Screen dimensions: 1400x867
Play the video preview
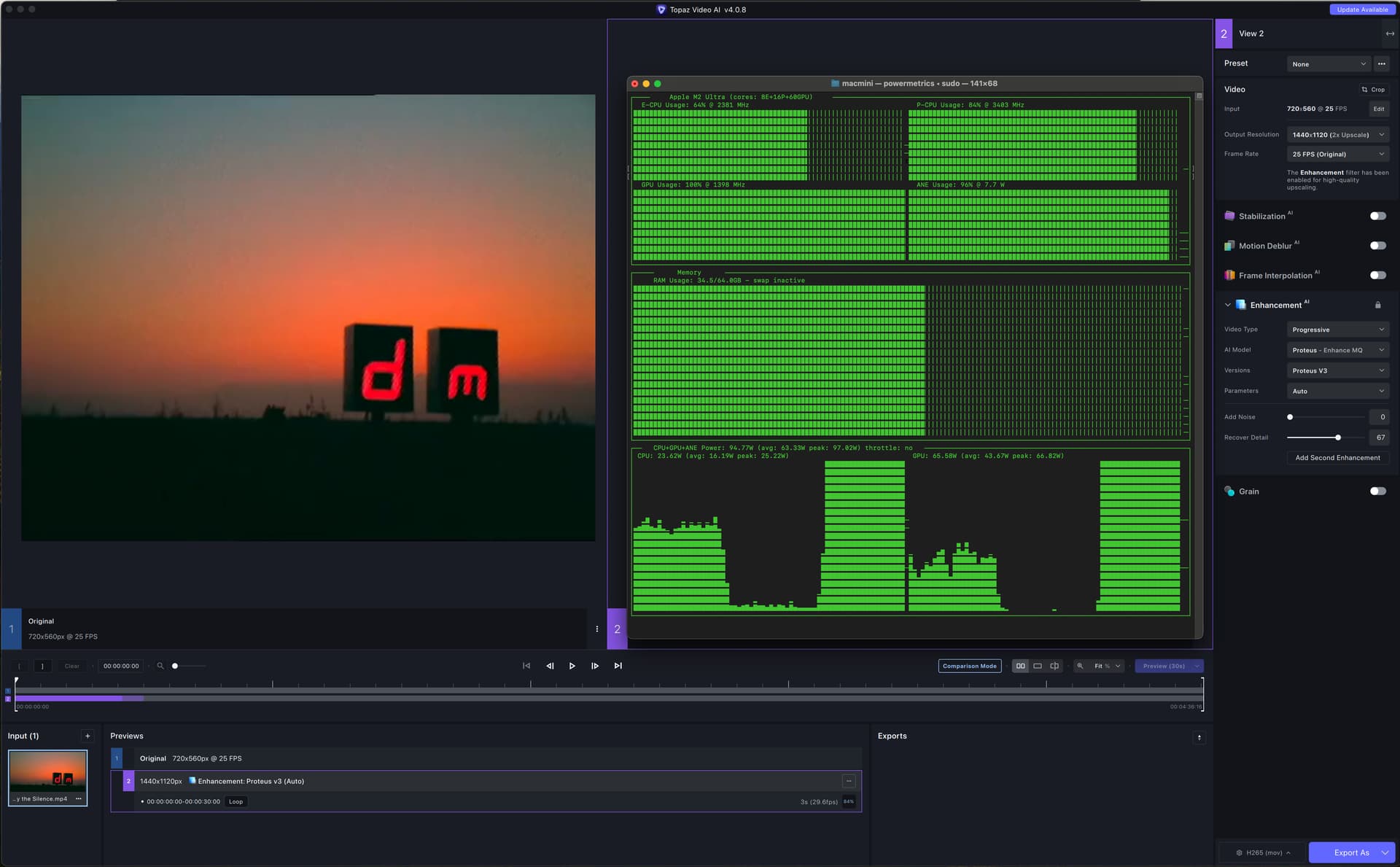point(572,666)
